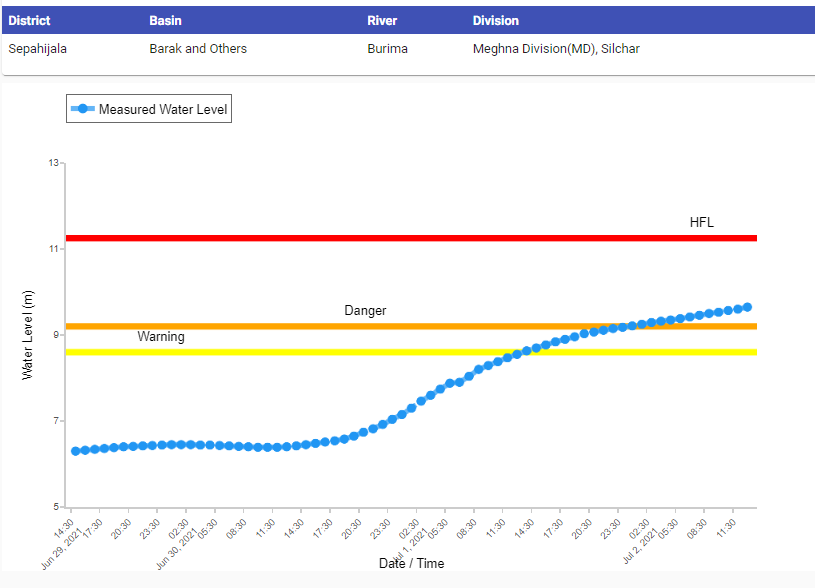Click the first data point of the series

[x=75, y=451]
